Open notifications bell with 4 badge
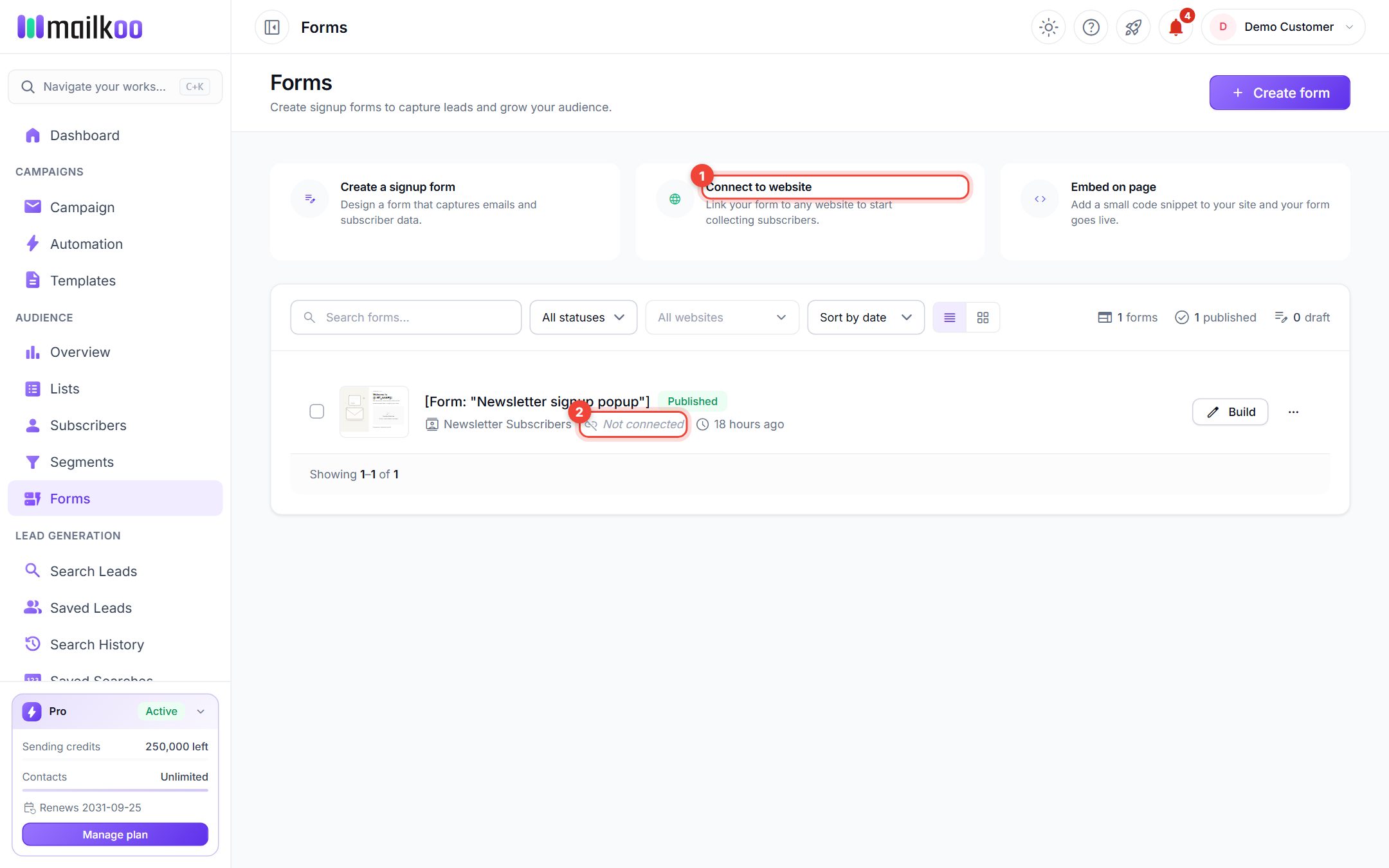1389x868 pixels. [x=1176, y=27]
